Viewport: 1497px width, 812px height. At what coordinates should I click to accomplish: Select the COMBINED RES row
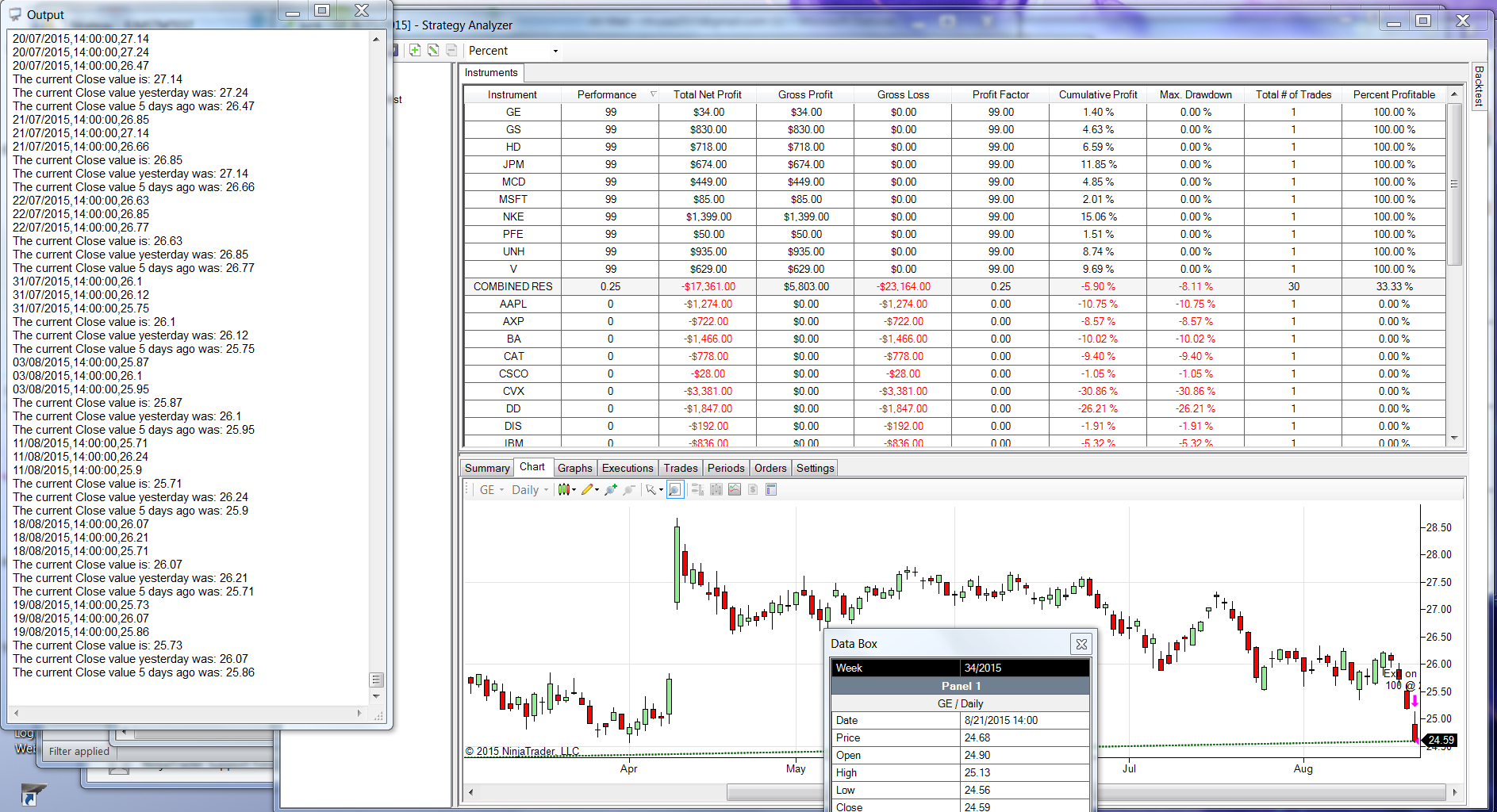954,286
